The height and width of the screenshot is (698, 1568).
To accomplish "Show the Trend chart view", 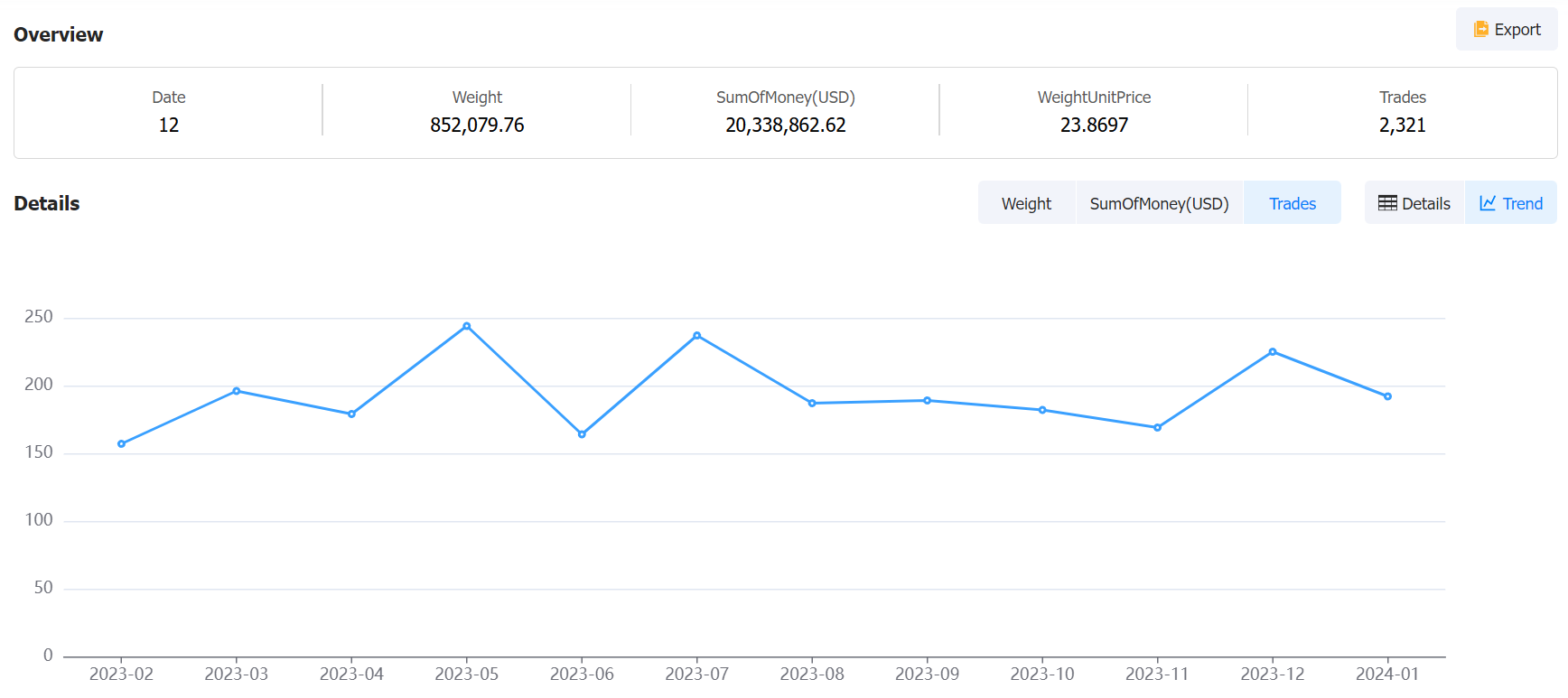I will (1511, 203).
